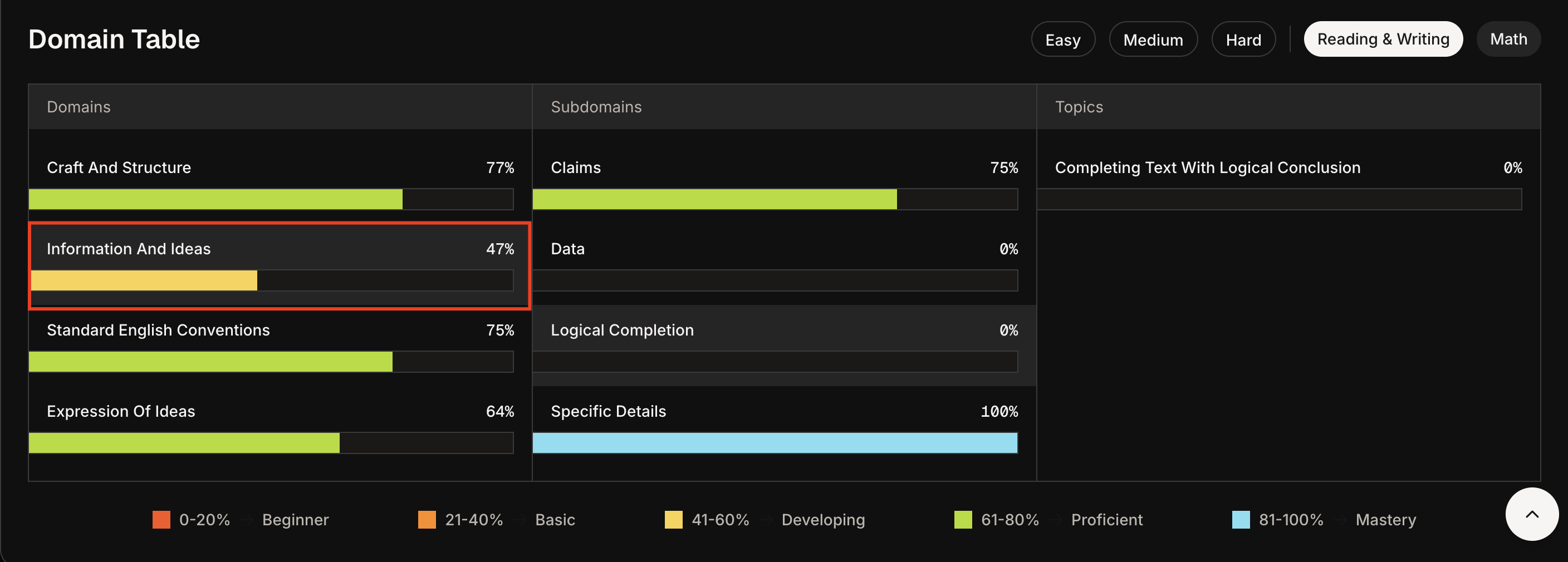Click the green Proficient legend swatch
This screenshot has height=562, width=1568.
963,520
